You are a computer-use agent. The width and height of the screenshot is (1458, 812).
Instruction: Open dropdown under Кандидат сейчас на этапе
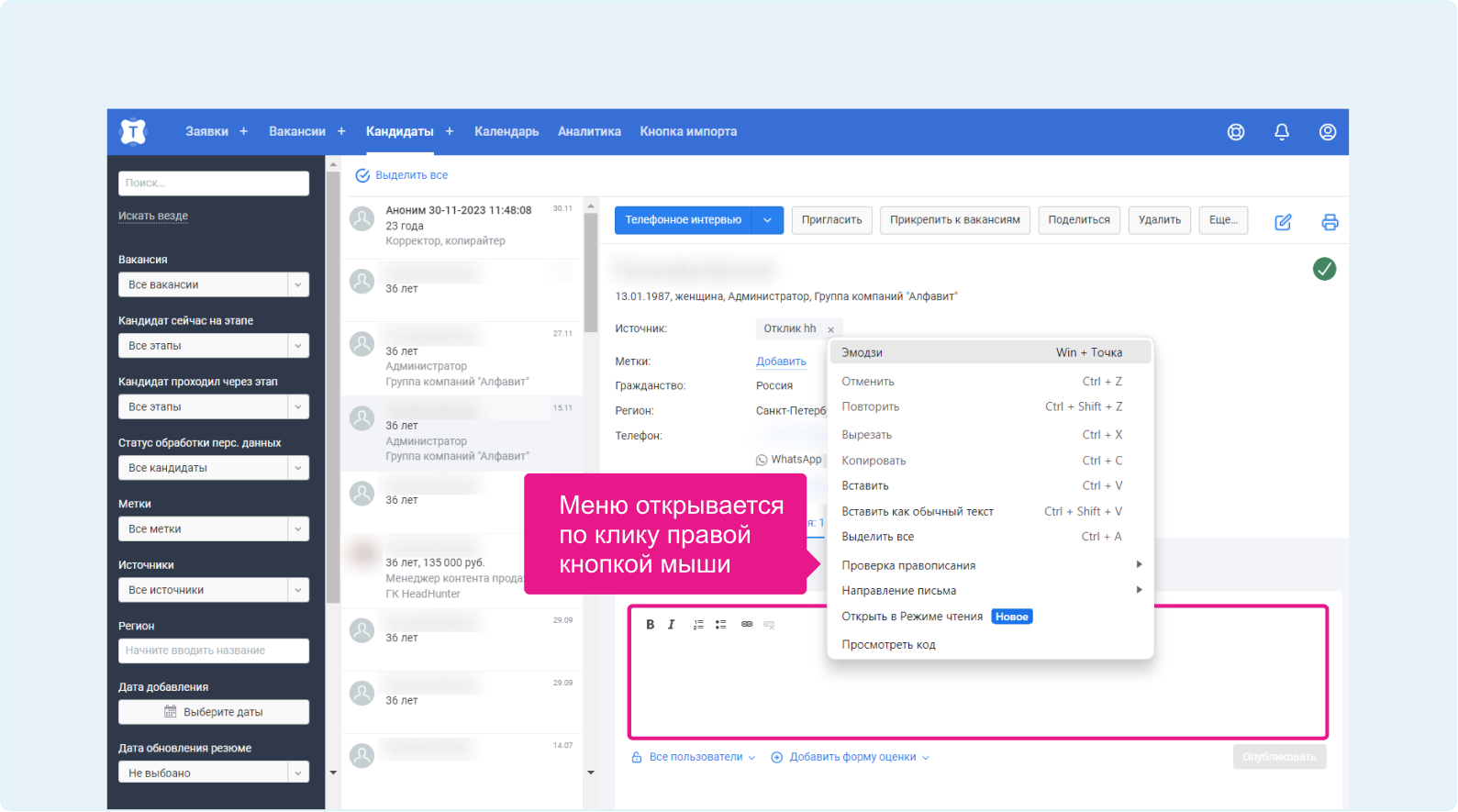(214, 346)
